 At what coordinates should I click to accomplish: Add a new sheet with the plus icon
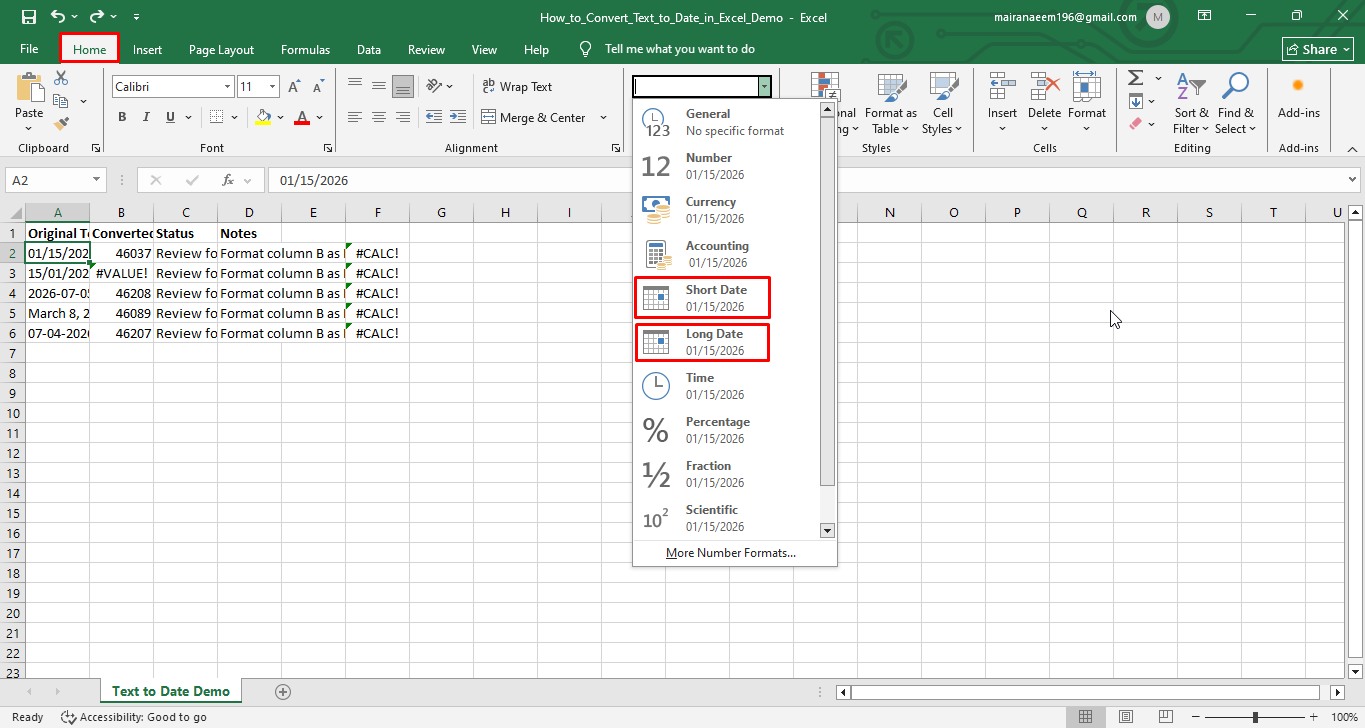coord(283,691)
